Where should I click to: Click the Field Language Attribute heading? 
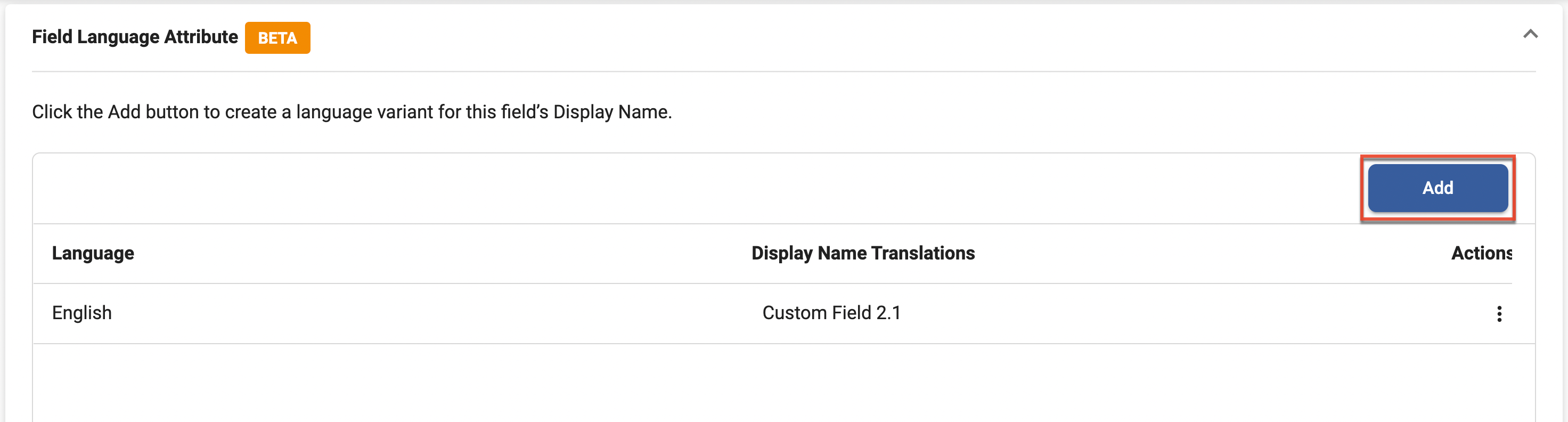click(x=135, y=37)
